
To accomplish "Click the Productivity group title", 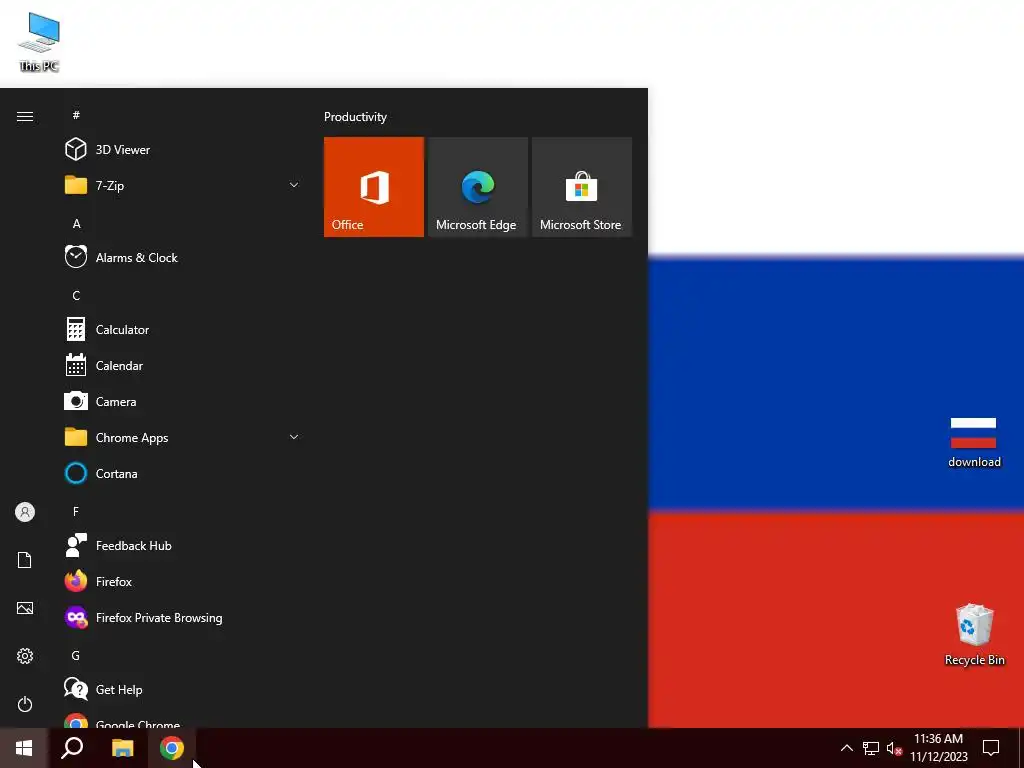I will pyautogui.click(x=355, y=117).
